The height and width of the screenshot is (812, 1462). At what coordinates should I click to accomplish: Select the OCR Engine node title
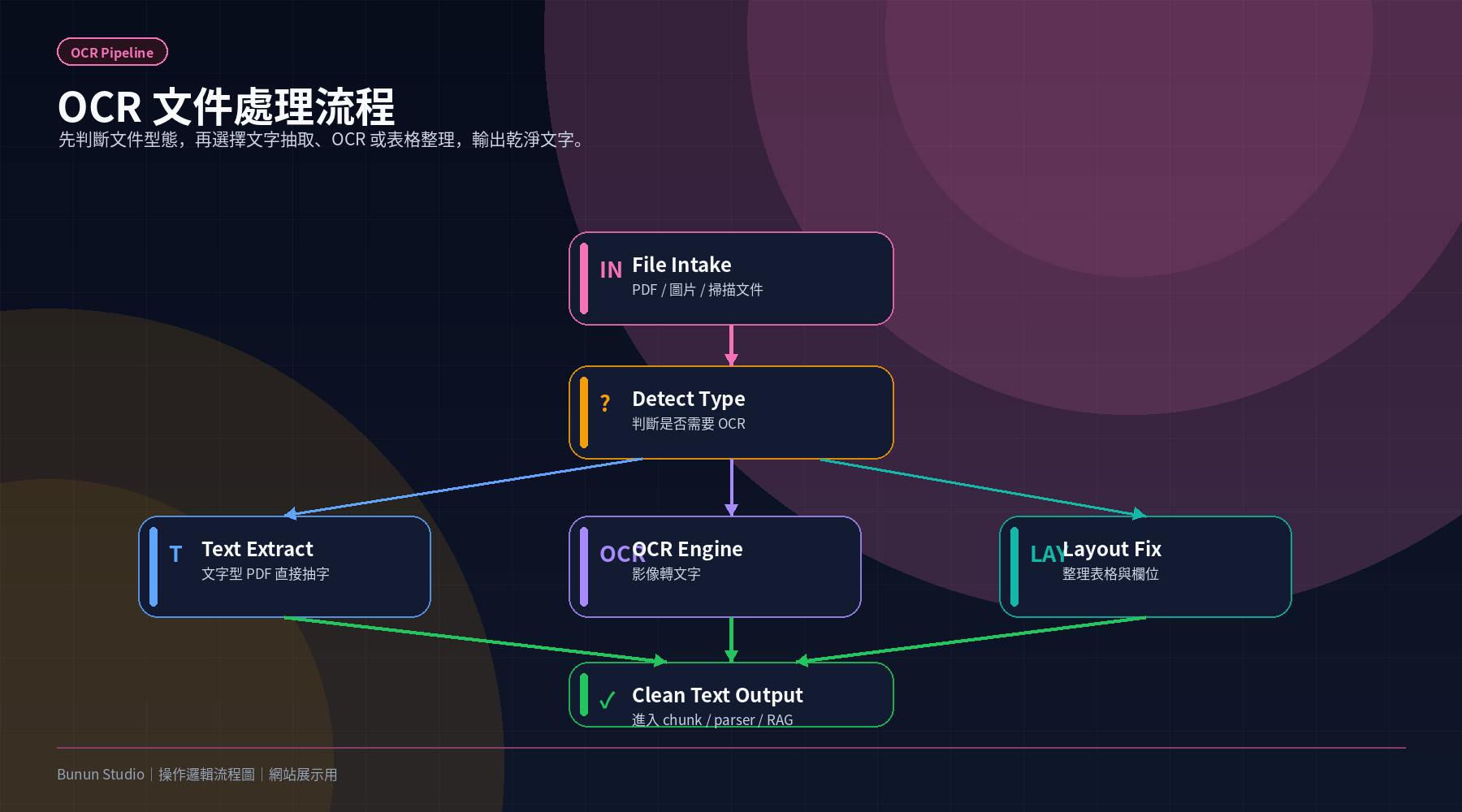(687, 549)
